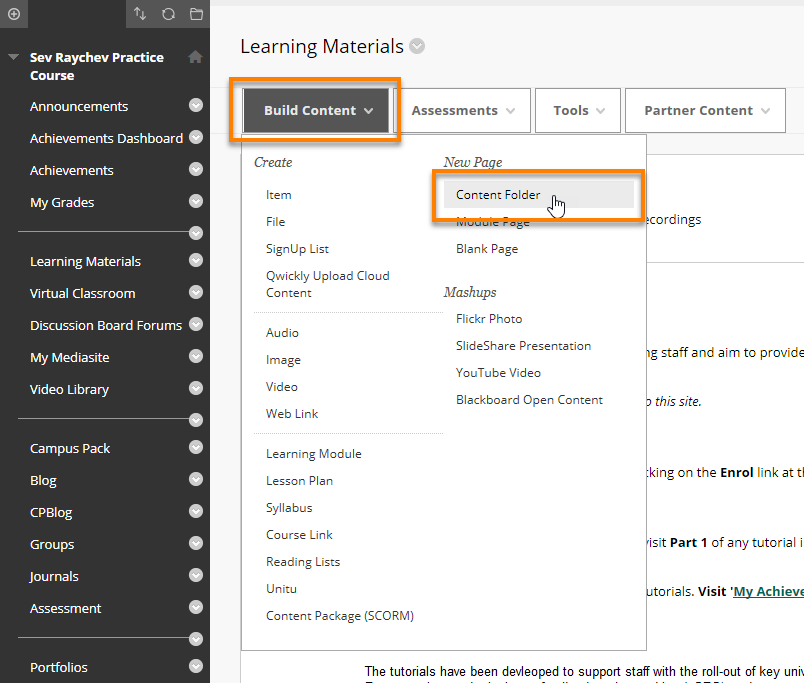Choose Learning Module from Build Content menu
The height and width of the screenshot is (683, 804).
[313, 454]
